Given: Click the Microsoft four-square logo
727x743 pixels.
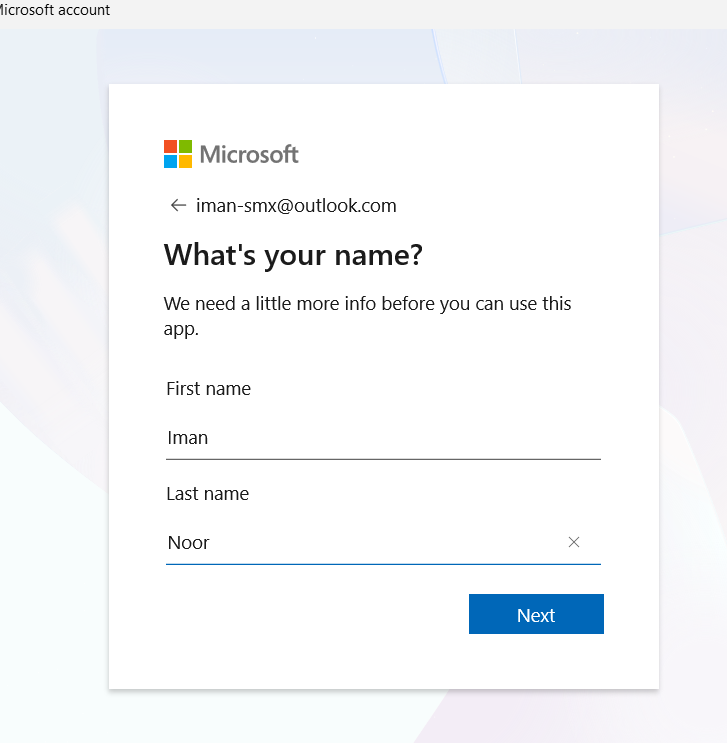Looking at the screenshot, I should pos(178,154).
